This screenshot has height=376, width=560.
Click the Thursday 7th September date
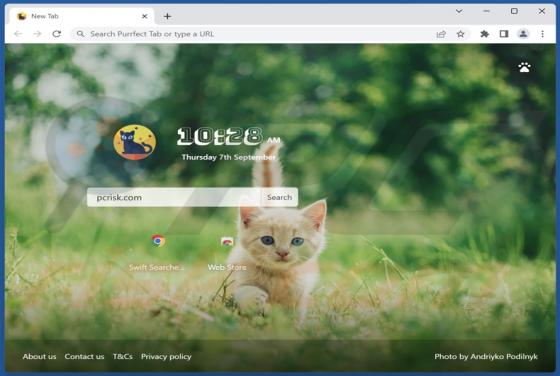pyautogui.click(x=229, y=157)
